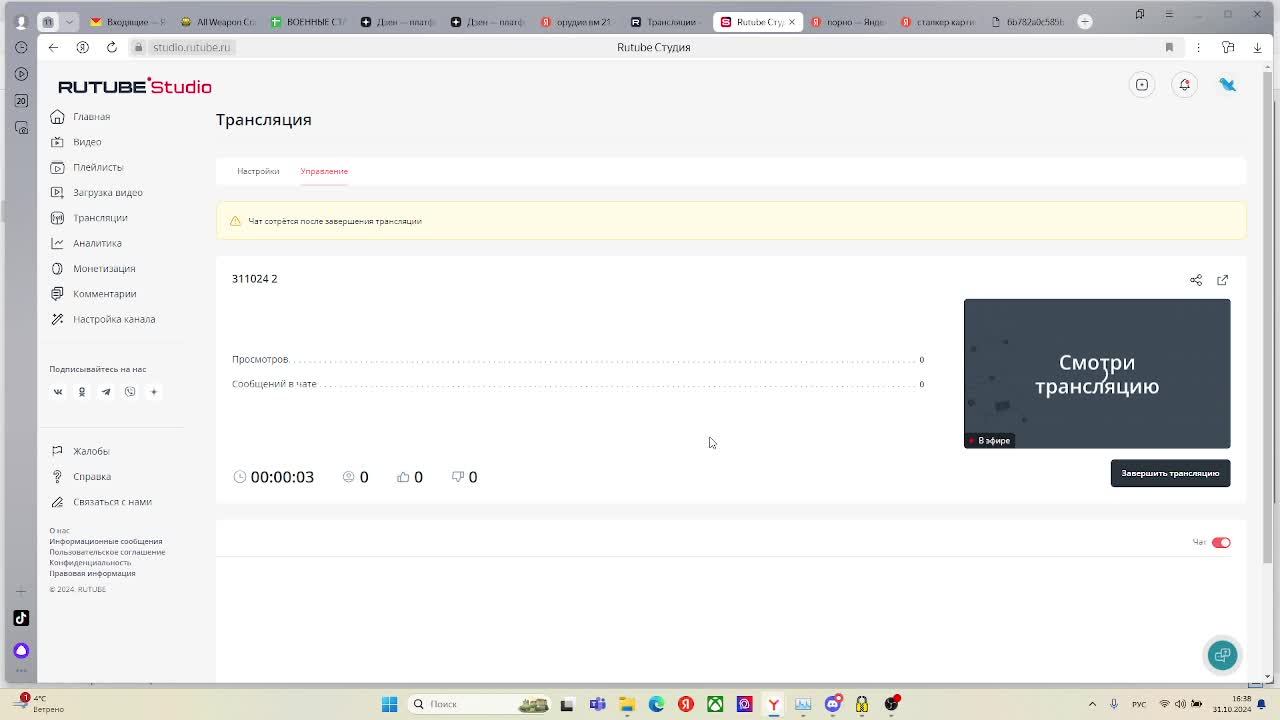1280x720 pixels.
Task: Open the Видео section
Action: 76,142
